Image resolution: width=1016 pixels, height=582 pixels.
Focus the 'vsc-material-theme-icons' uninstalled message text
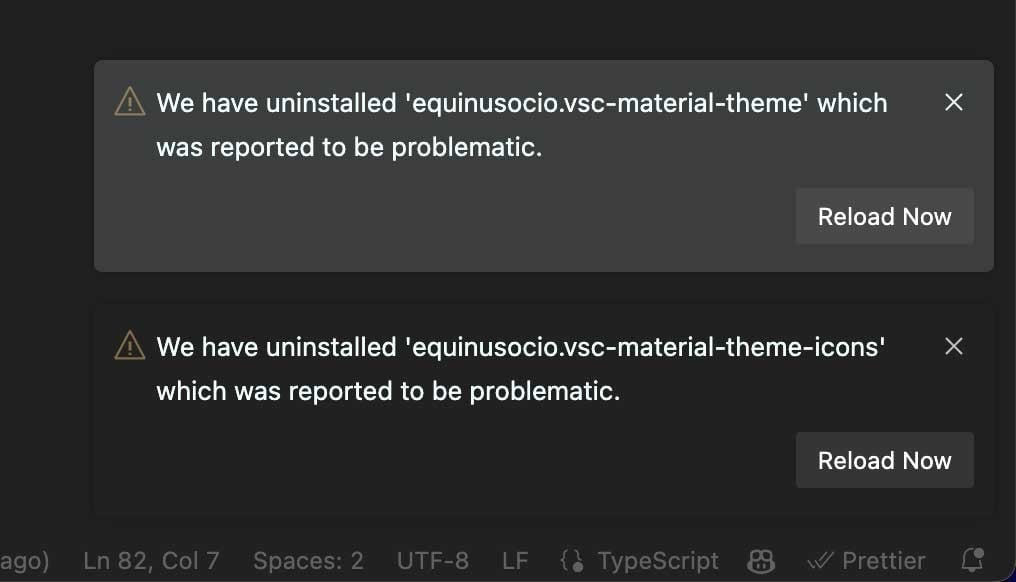520,369
